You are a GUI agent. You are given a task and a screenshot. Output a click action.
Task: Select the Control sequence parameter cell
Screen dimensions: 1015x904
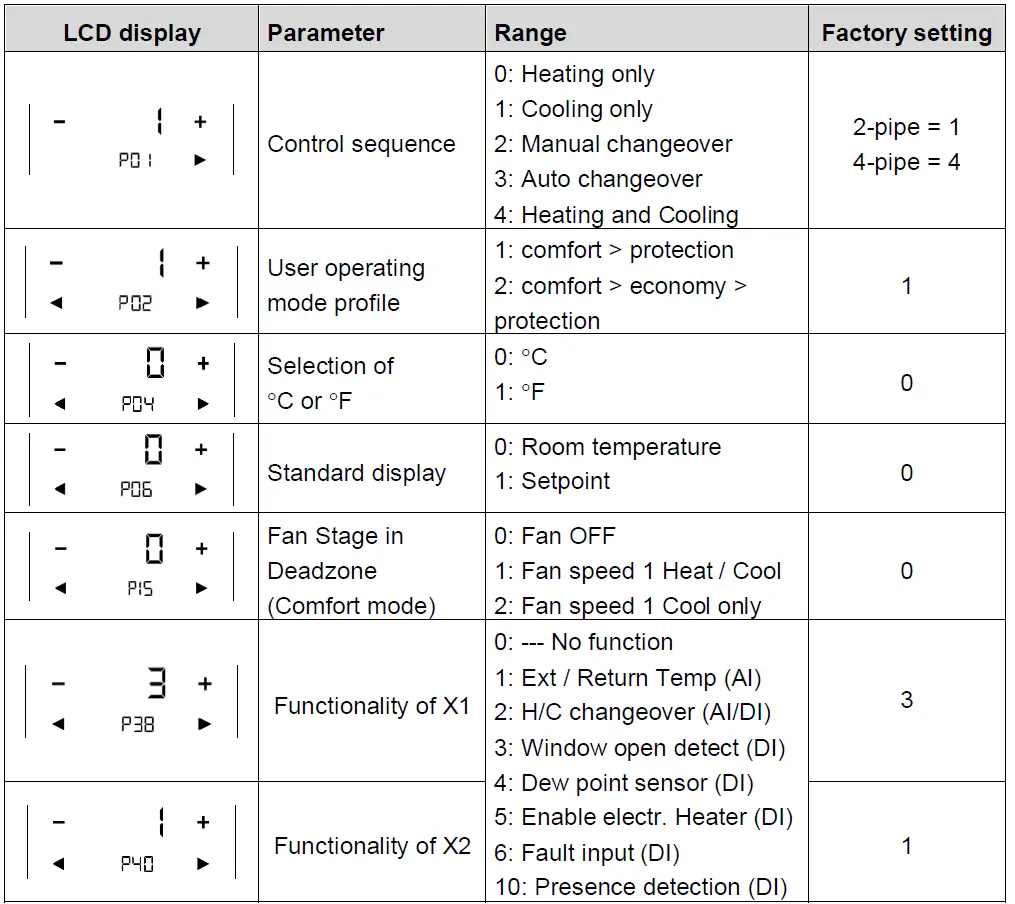click(361, 144)
